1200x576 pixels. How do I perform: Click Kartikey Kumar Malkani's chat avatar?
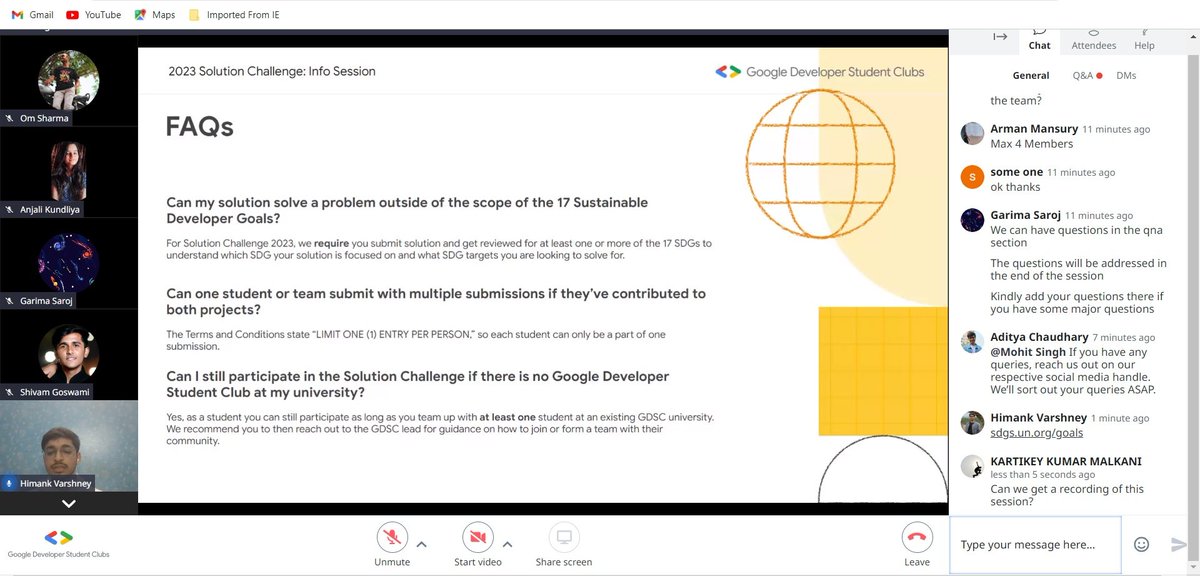click(x=972, y=466)
